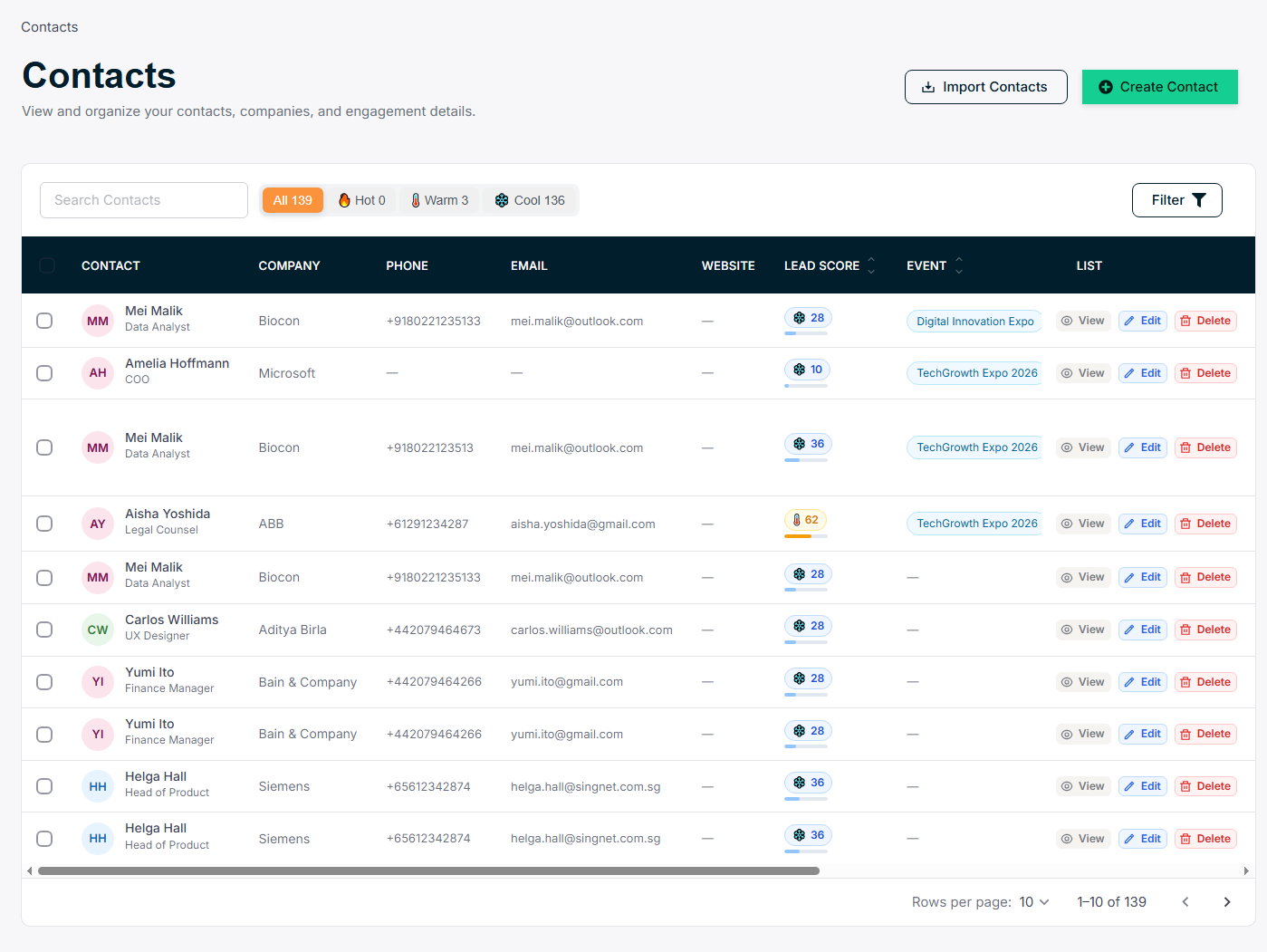Toggle the select-all checkbox in table header

click(x=47, y=265)
